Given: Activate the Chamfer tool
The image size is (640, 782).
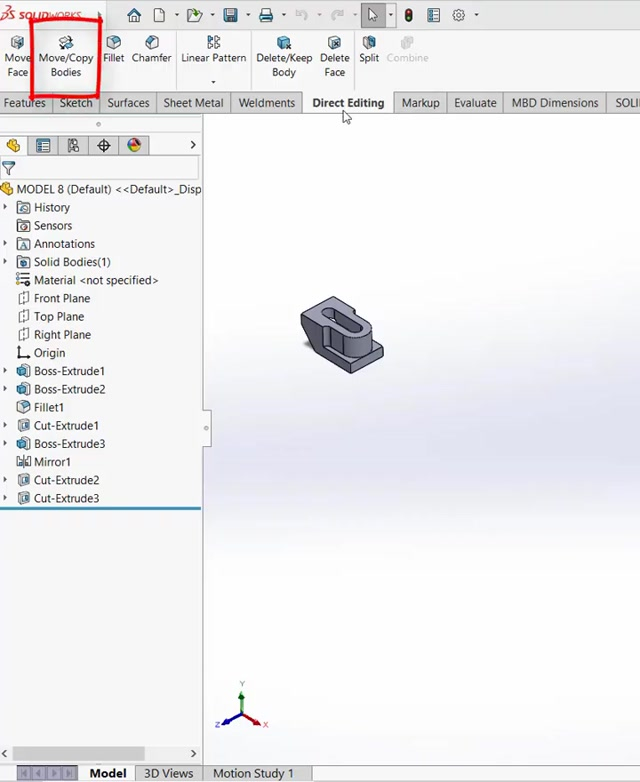Looking at the screenshot, I should [x=152, y=49].
